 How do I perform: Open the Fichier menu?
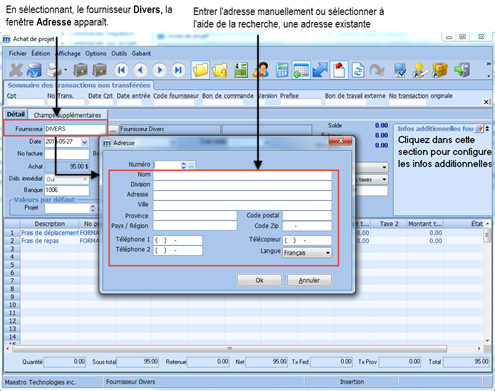pyautogui.click(x=17, y=53)
